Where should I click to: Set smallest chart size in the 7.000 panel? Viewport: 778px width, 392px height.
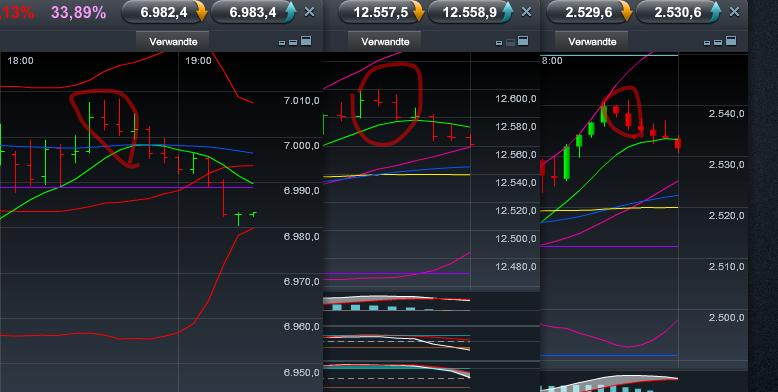(282, 43)
